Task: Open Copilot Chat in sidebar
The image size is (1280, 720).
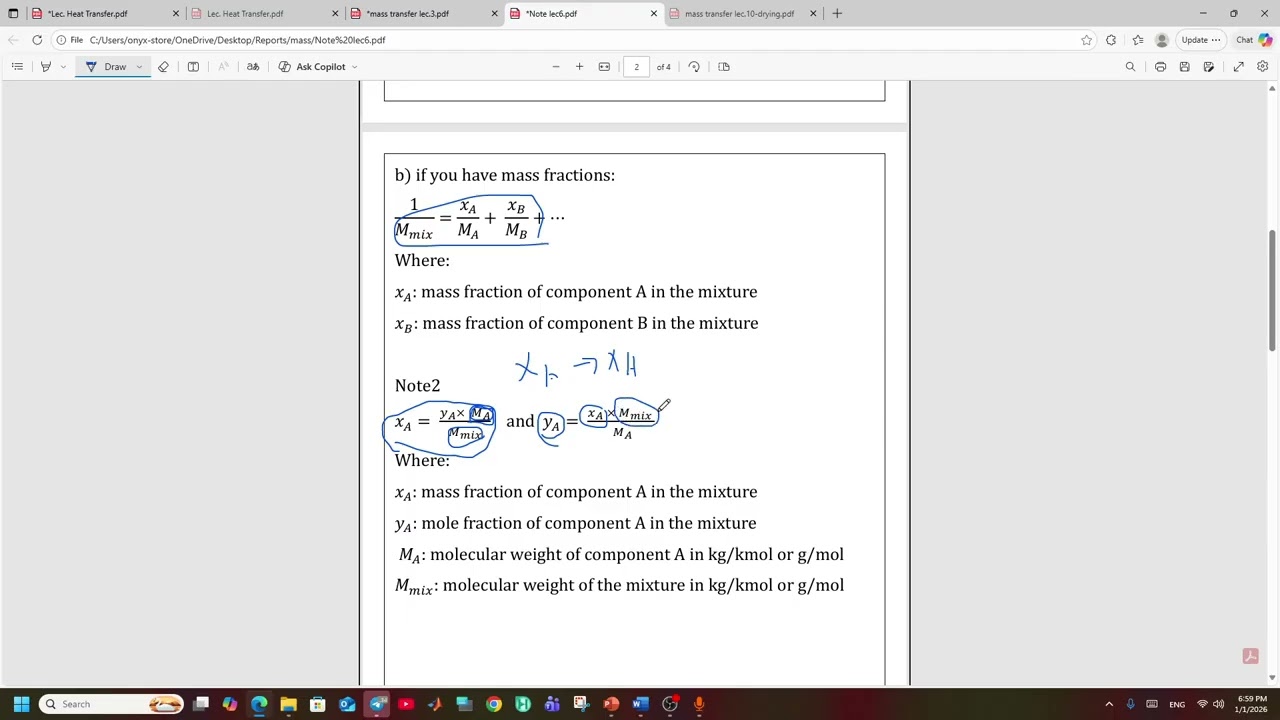Action: pos(1254,40)
